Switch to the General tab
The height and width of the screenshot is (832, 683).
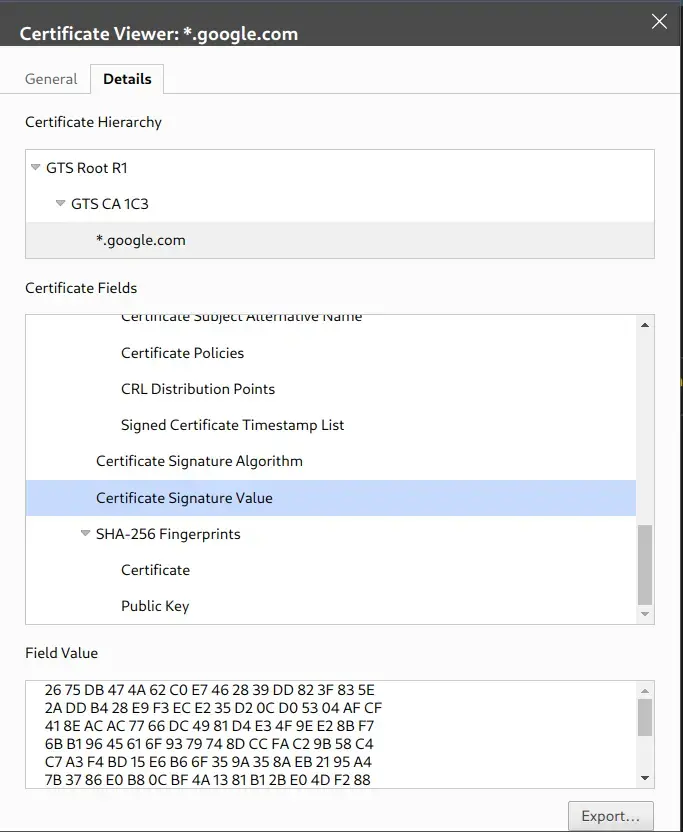(x=51, y=79)
